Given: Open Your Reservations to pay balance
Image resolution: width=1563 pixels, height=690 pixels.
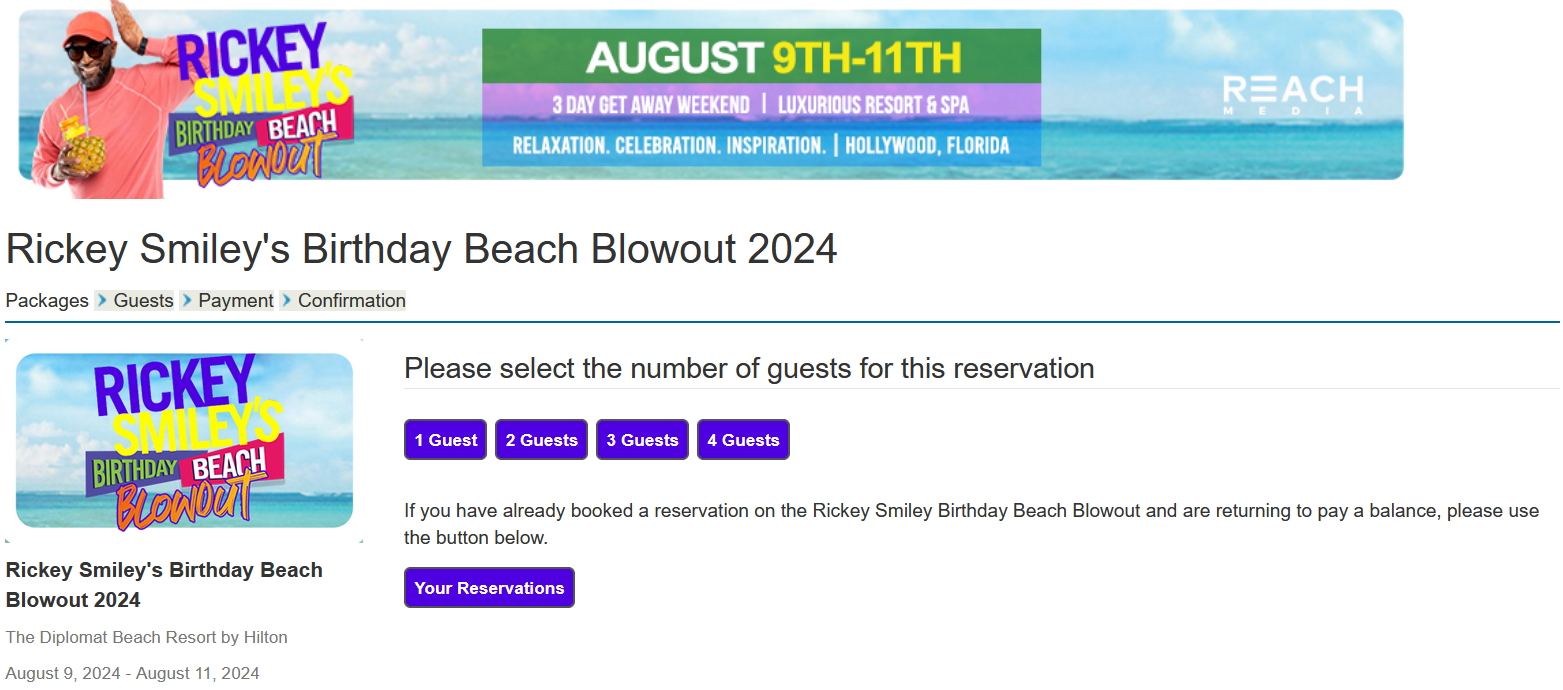Looking at the screenshot, I should 489,588.
